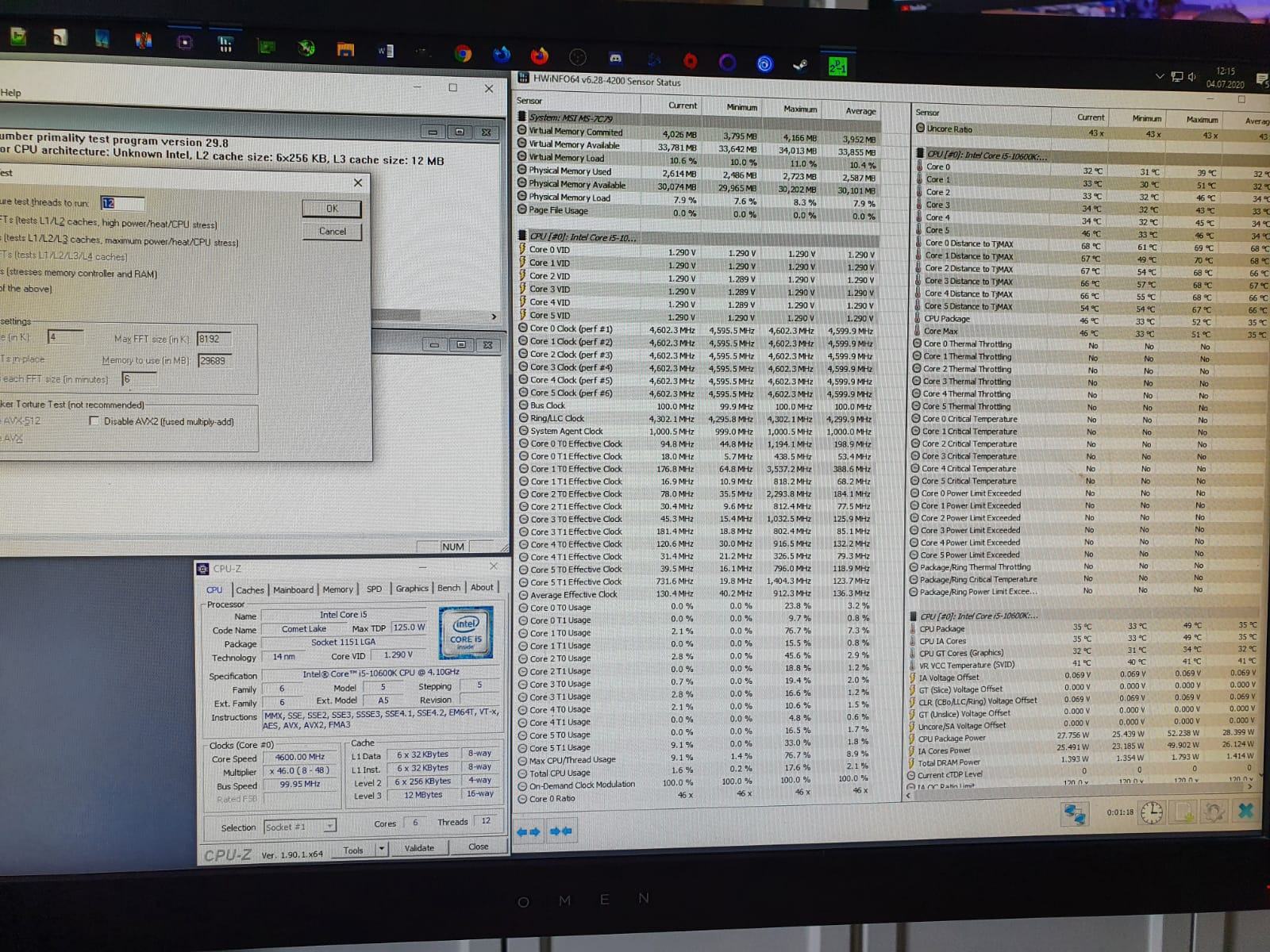The image size is (1270, 952).
Task: Close HWiNFO sensors with blue X
Action: pos(1245,811)
